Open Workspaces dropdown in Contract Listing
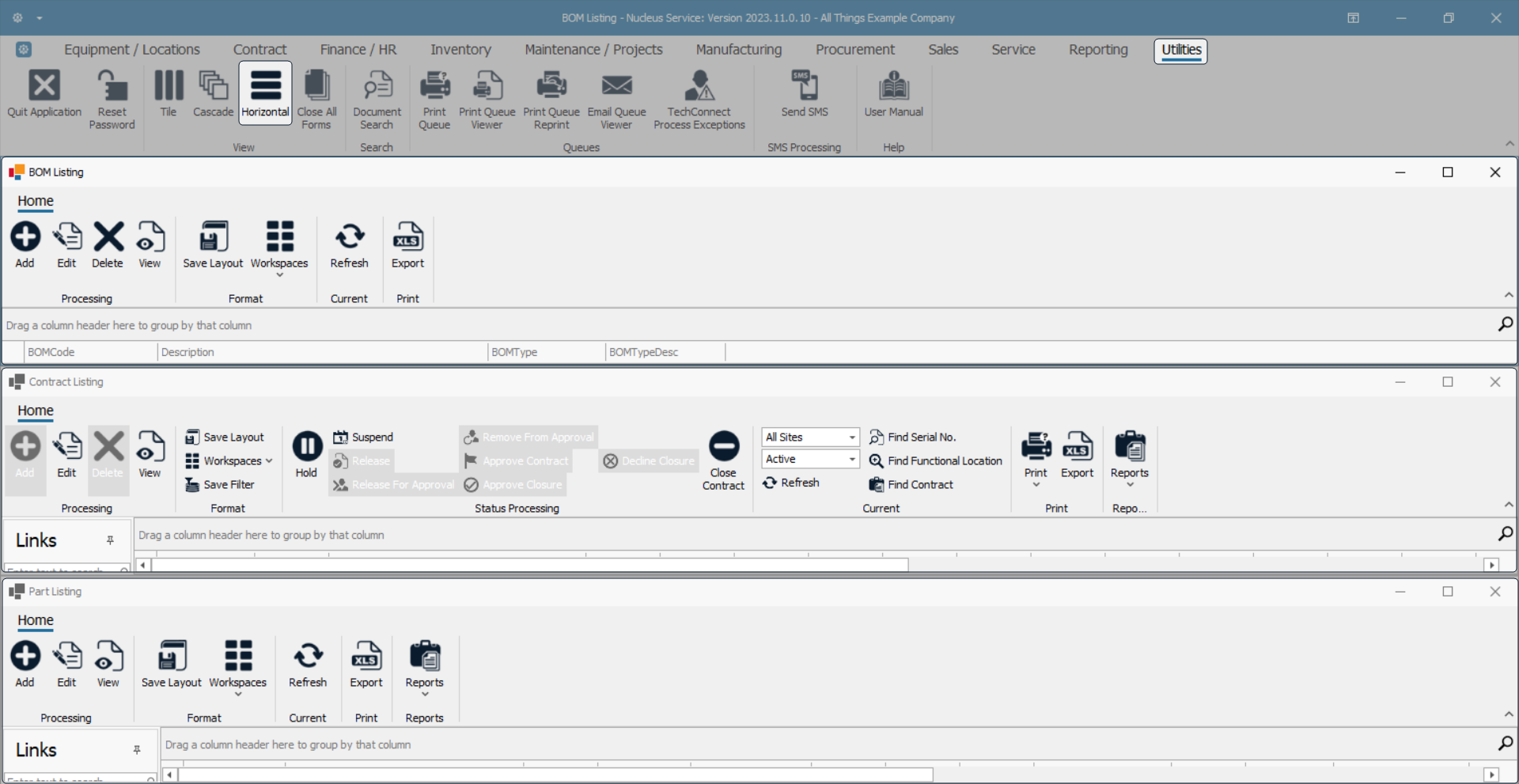Viewport: 1519px width, 784px height. pos(229,461)
